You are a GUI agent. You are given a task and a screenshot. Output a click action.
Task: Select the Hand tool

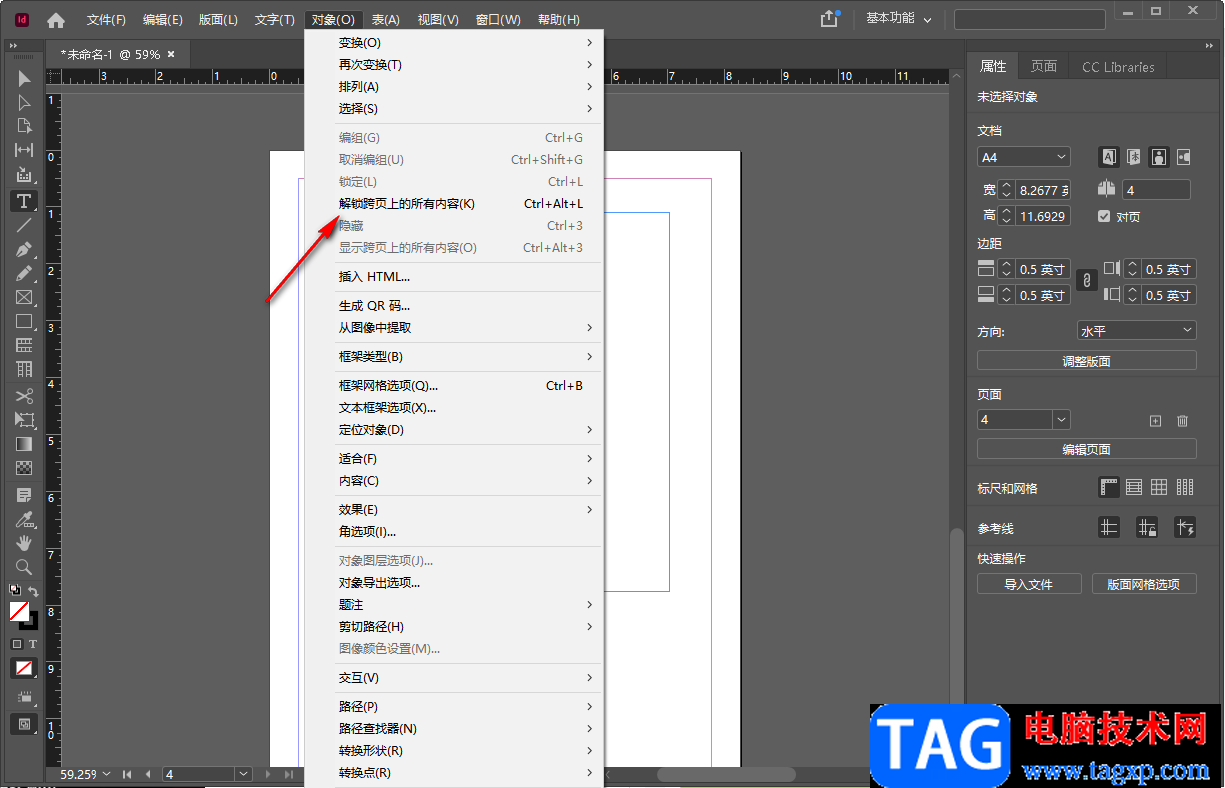pyautogui.click(x=24, y=543)
